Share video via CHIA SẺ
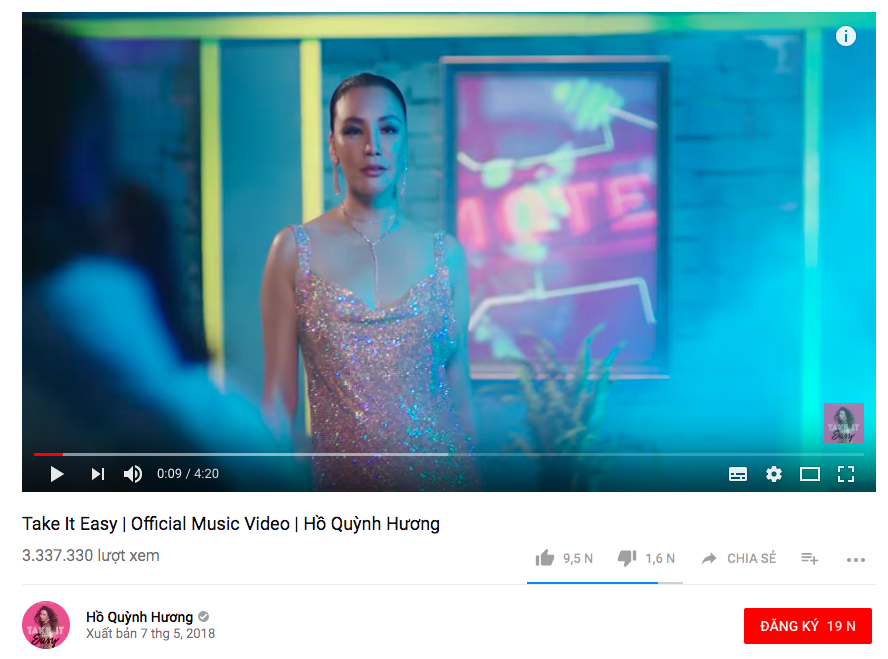 tap(738, 559)
